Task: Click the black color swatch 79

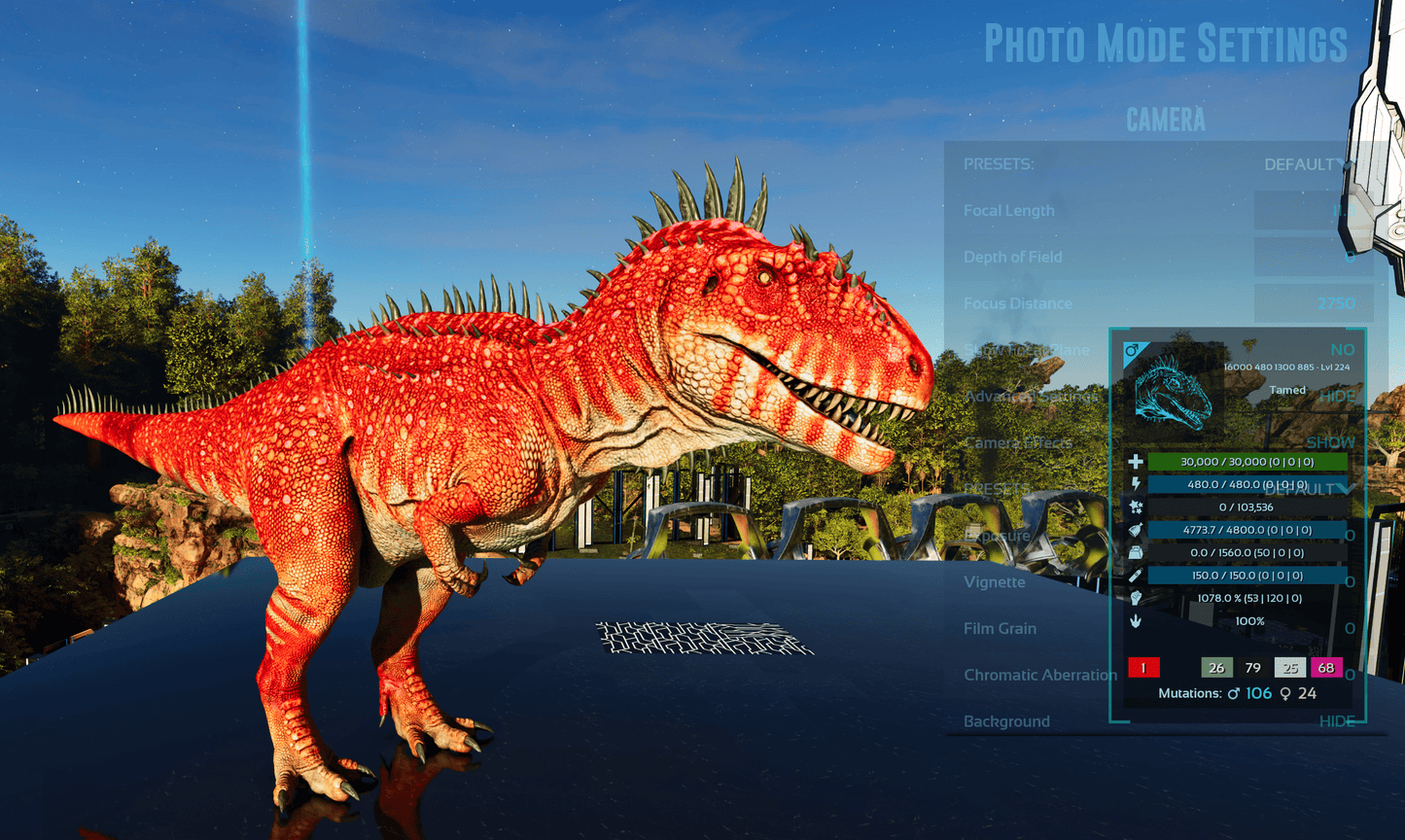Action: click(x=1253, y=668)
